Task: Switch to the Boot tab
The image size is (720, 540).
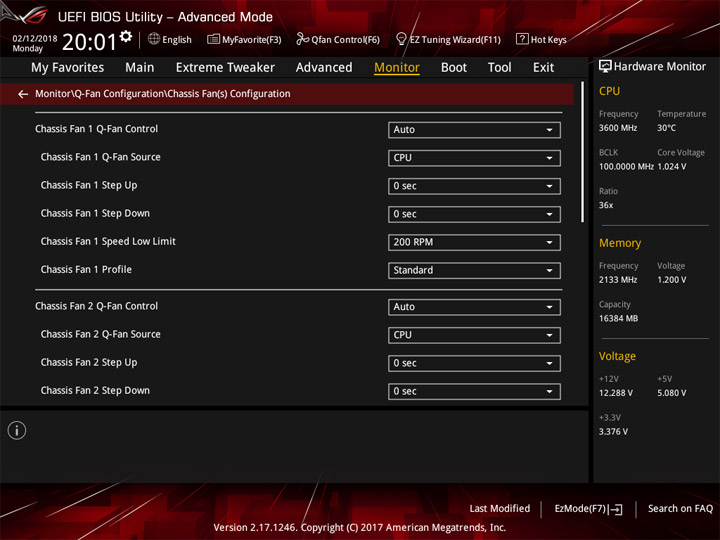Action: [x=454, y=68]
